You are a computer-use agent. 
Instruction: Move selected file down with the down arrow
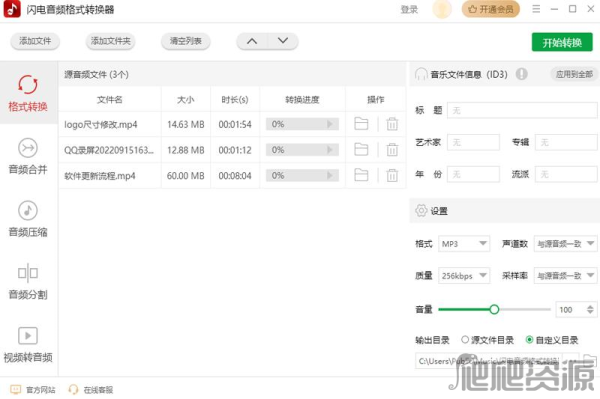[x=283, y=41]
